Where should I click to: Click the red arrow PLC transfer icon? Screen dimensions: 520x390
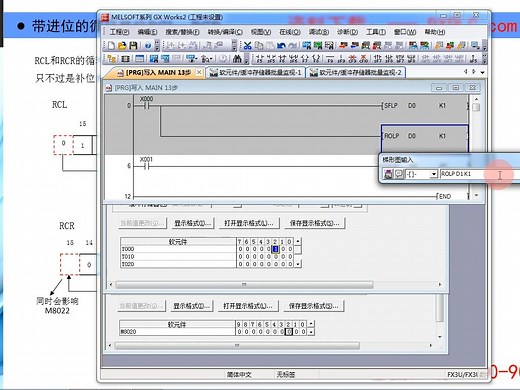pyautogui.click(x=343, y=45)
